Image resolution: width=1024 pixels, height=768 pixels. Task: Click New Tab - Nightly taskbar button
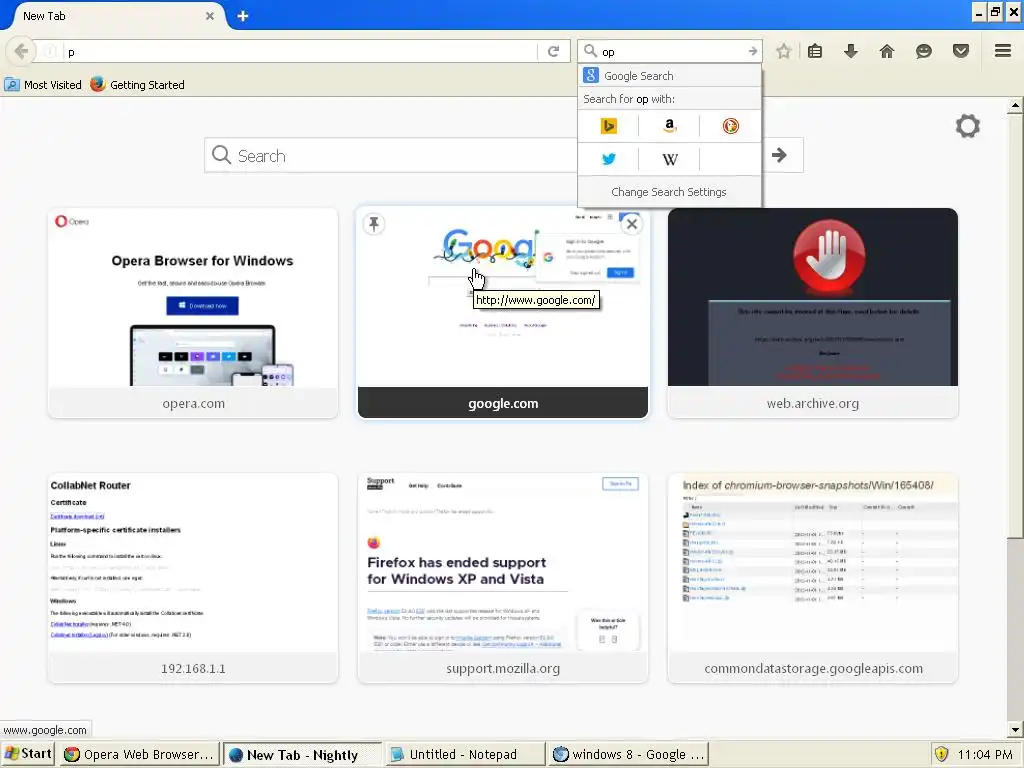[x=302, y=754]
